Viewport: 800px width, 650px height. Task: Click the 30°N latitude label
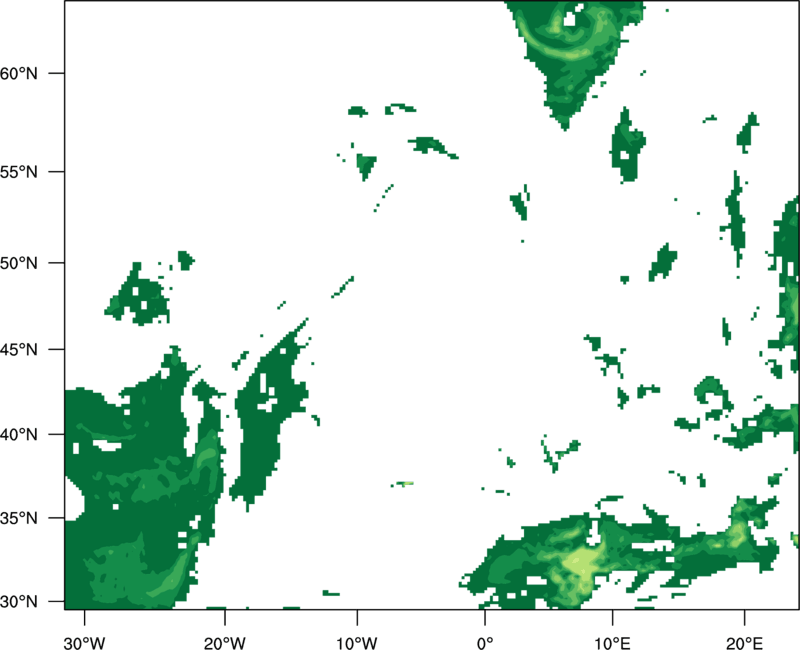coord(18,602)
